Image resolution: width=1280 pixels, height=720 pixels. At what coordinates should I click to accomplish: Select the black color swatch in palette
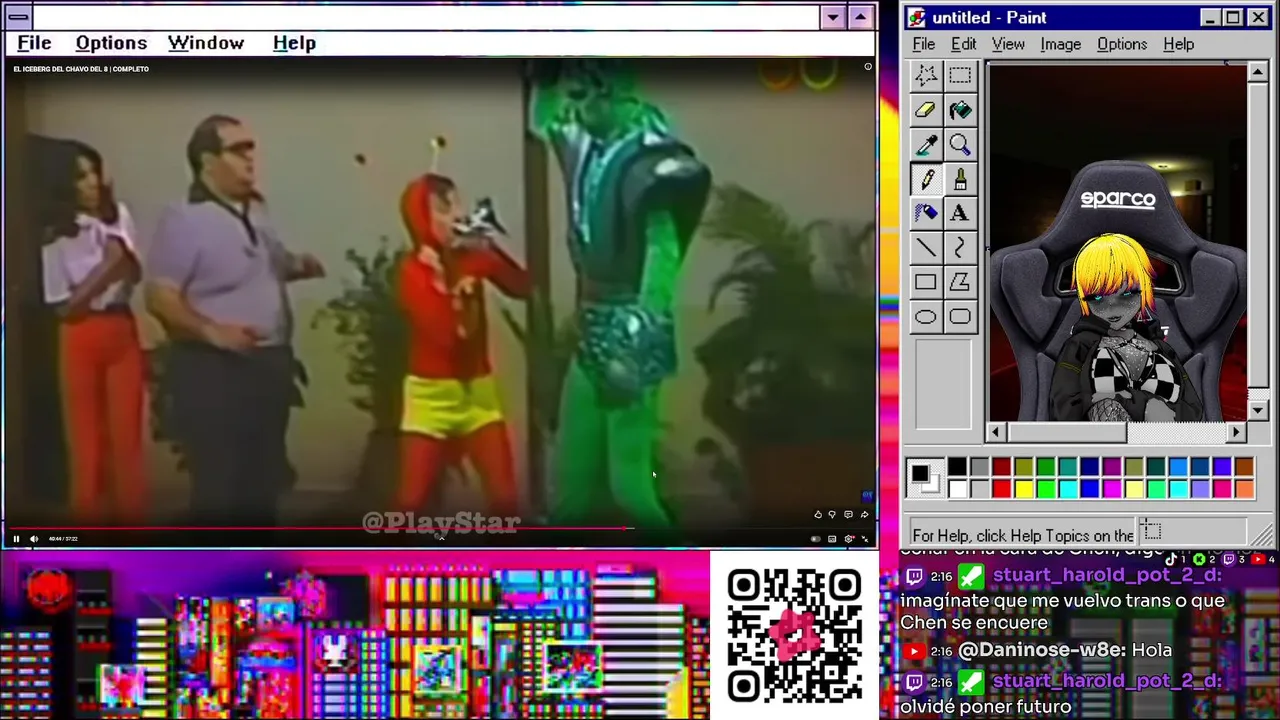957,466
